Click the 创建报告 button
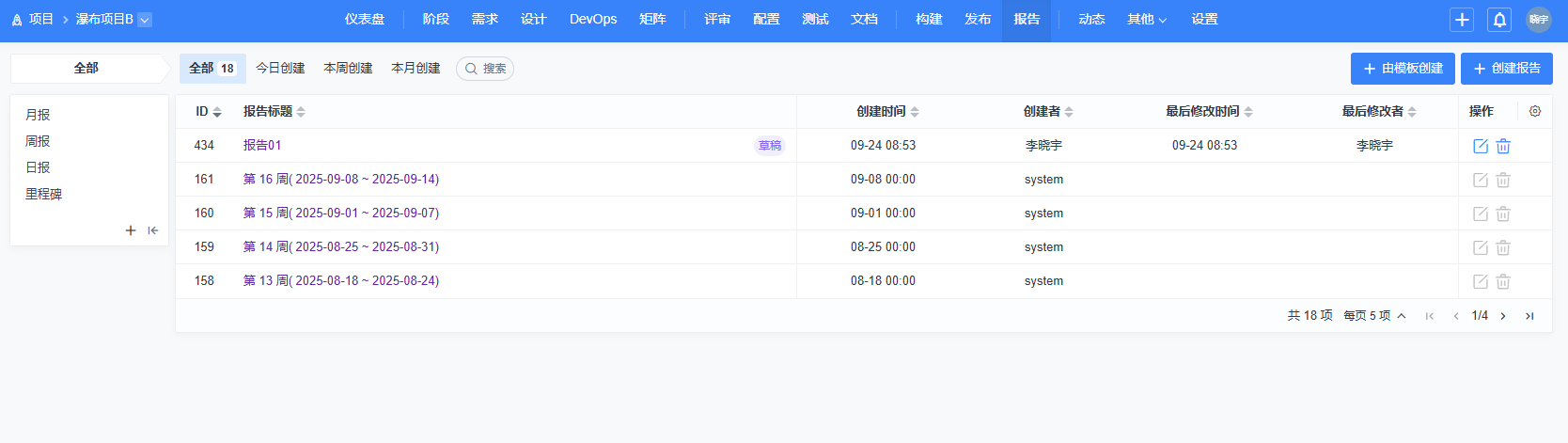 1506,69
